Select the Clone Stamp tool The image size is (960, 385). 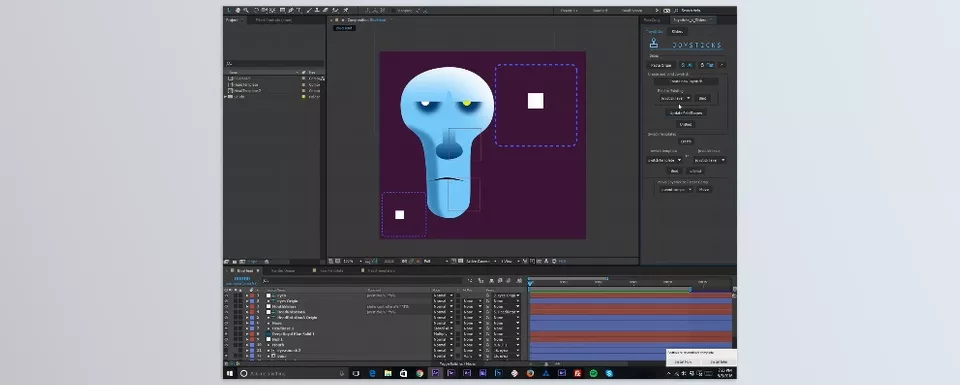317,10
